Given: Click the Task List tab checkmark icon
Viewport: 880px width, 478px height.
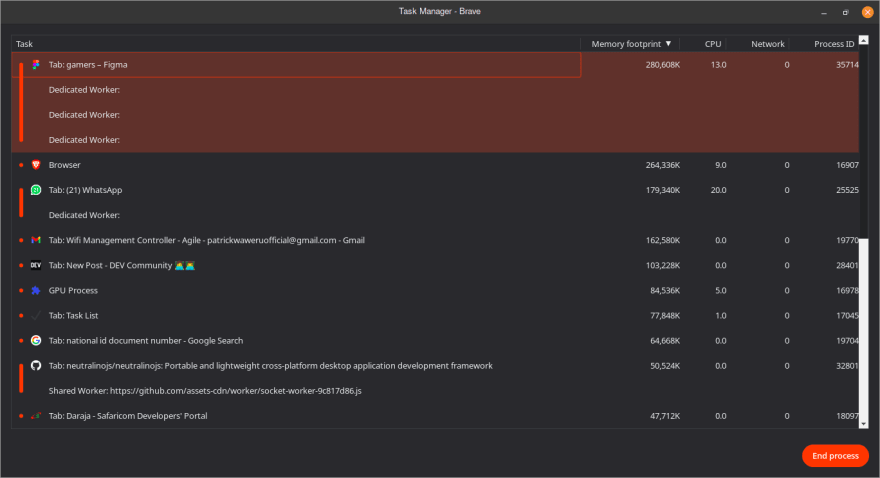Looking at the screenshot, I should coord(36,316).
